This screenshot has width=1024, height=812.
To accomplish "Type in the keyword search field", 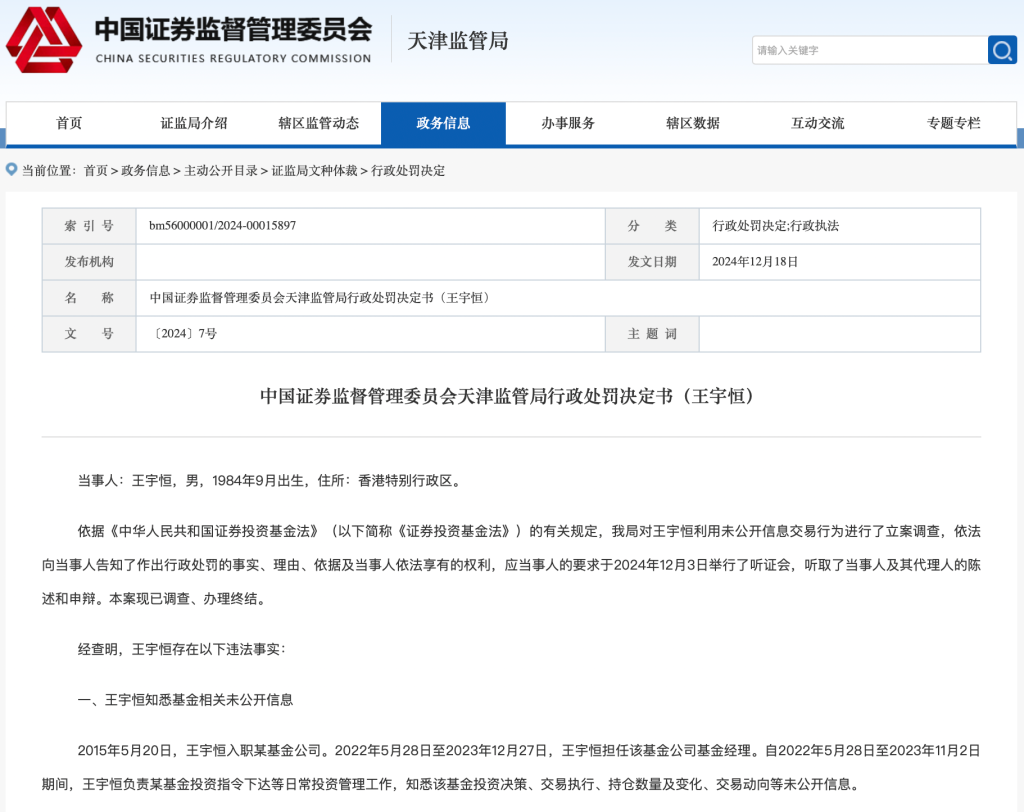I will click(868, 50).
